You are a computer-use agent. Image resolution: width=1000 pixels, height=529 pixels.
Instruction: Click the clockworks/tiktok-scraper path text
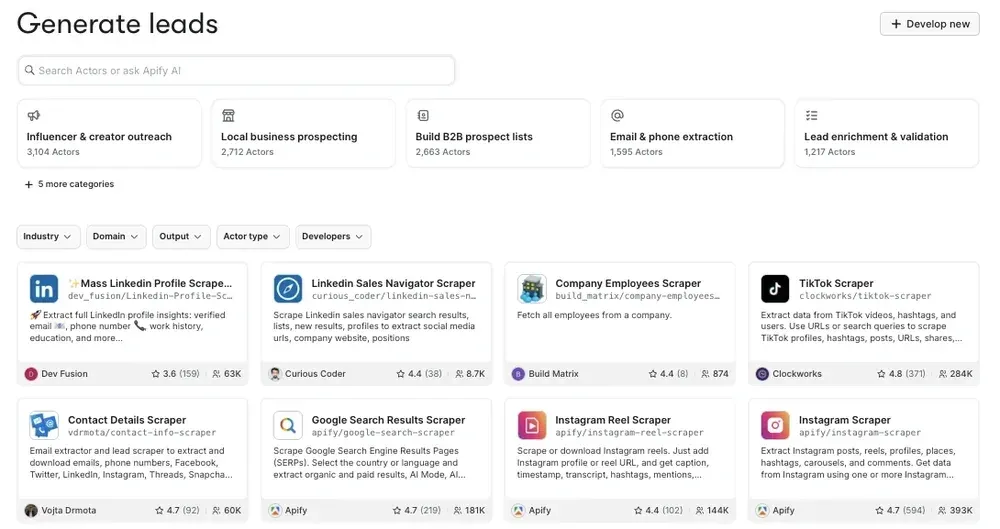865,296
